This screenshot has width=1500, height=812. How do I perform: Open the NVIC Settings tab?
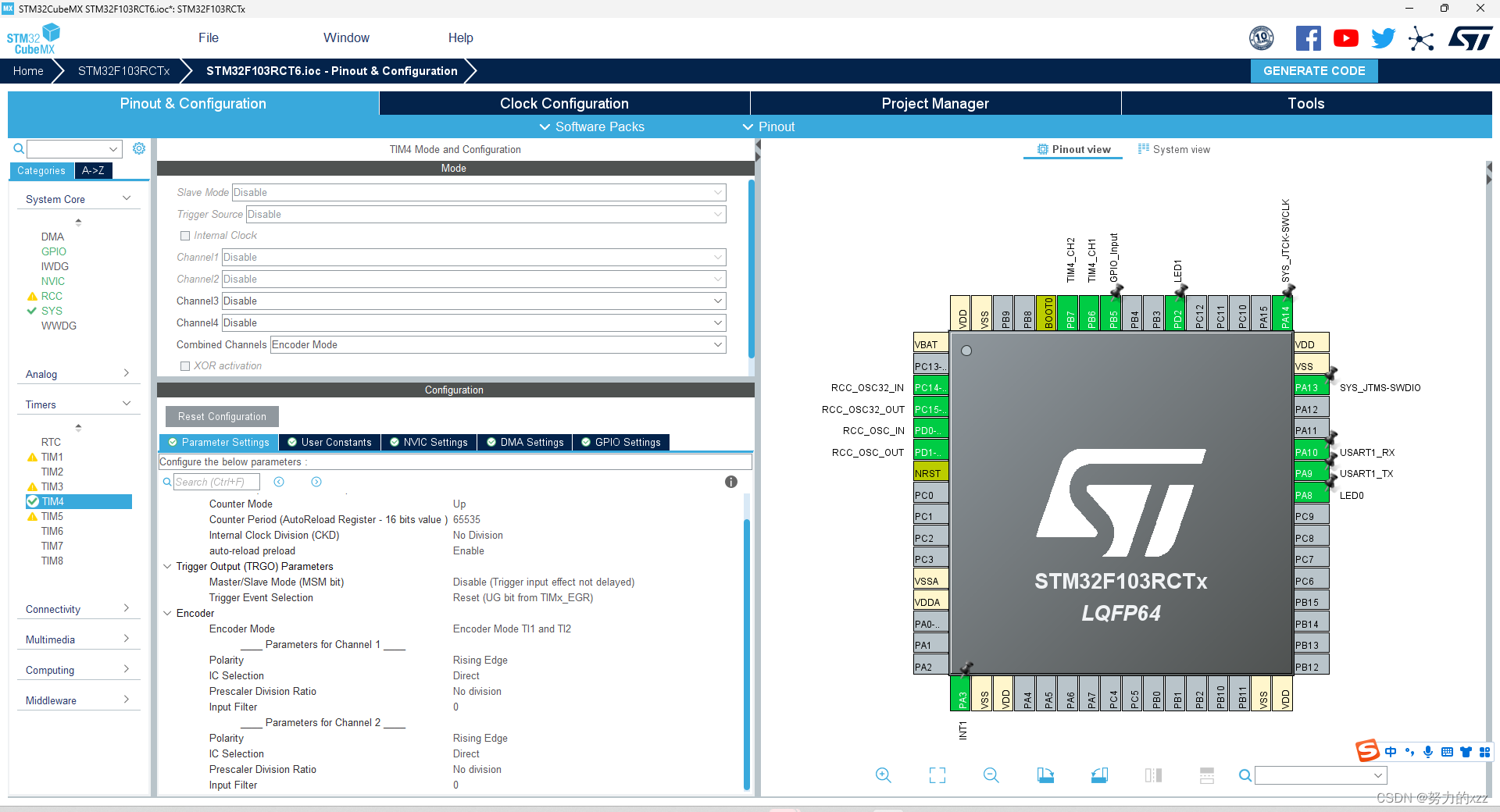point(428,443)
